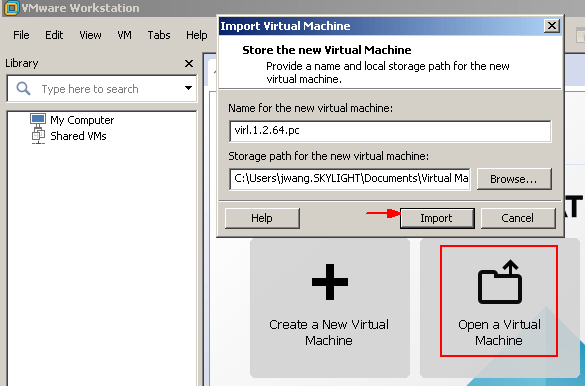This screenshot has width=585, height=386.
Task: Click Open a Virtual Machine tile
Action: 499,308
